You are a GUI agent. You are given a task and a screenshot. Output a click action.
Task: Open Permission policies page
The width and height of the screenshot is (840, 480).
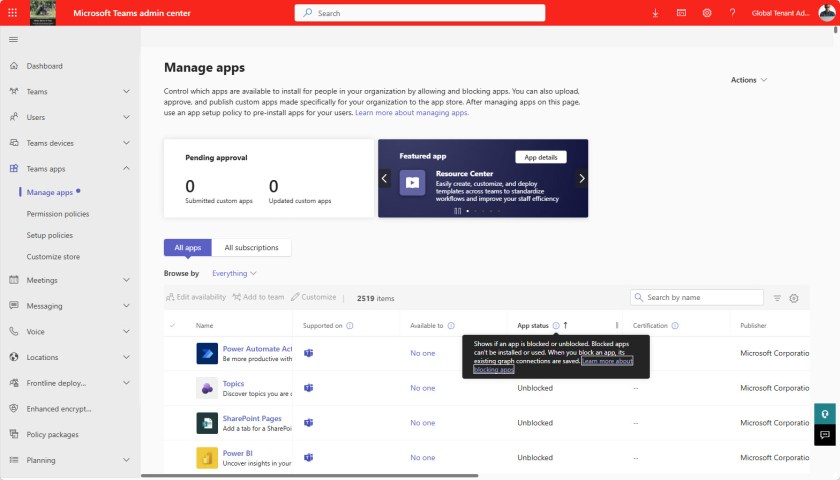coord(58,214)
